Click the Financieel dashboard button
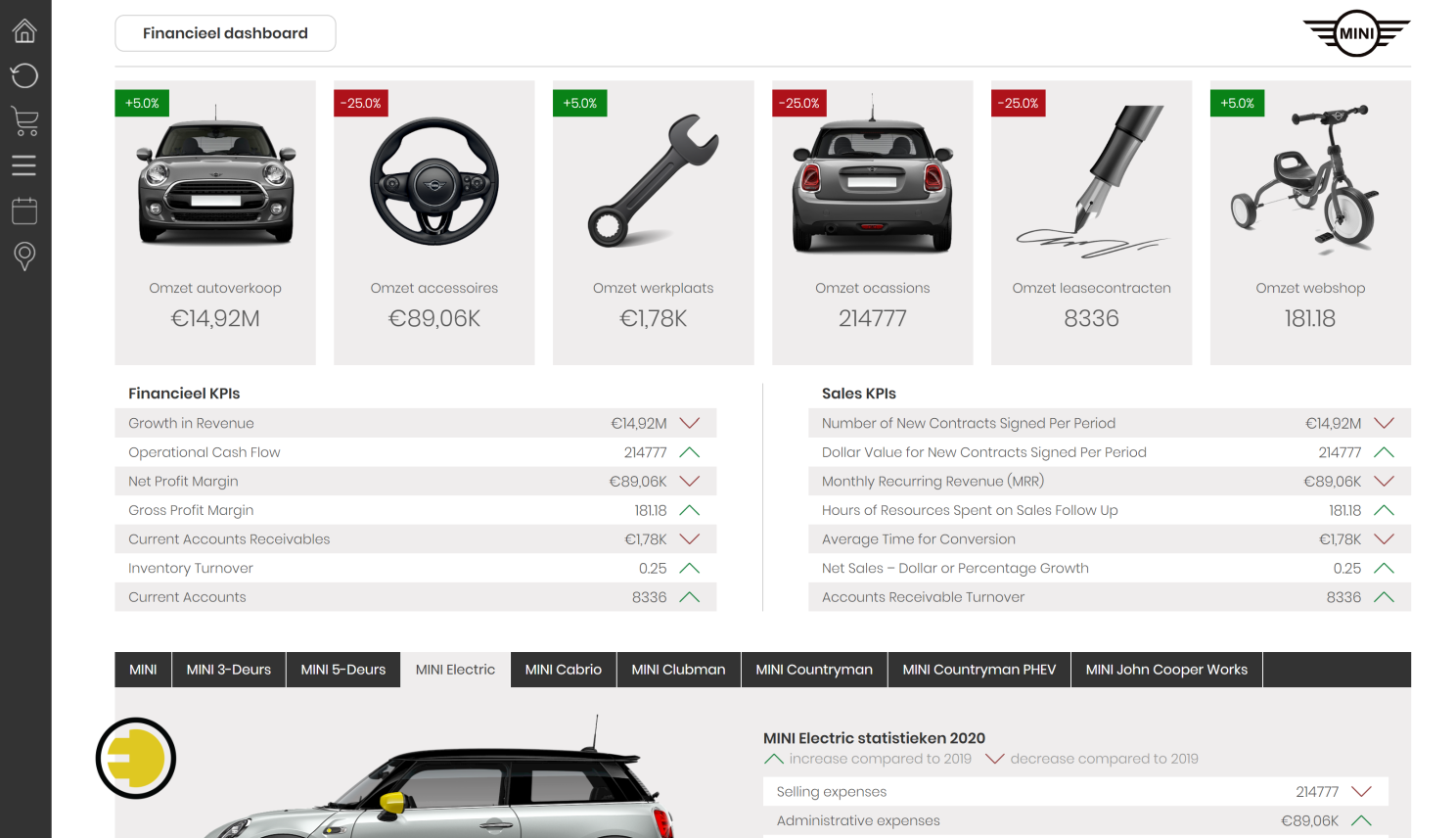This screenshot has height=838, width=1456. click(x=225, y=33)
